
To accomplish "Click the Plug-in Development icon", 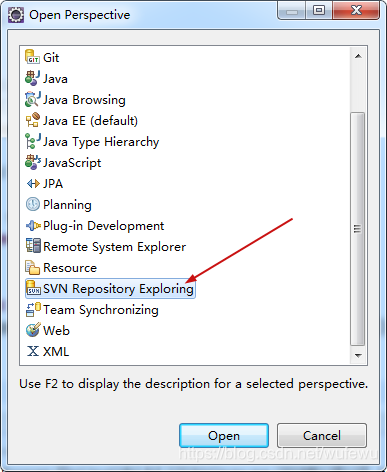I will point(33,226).
